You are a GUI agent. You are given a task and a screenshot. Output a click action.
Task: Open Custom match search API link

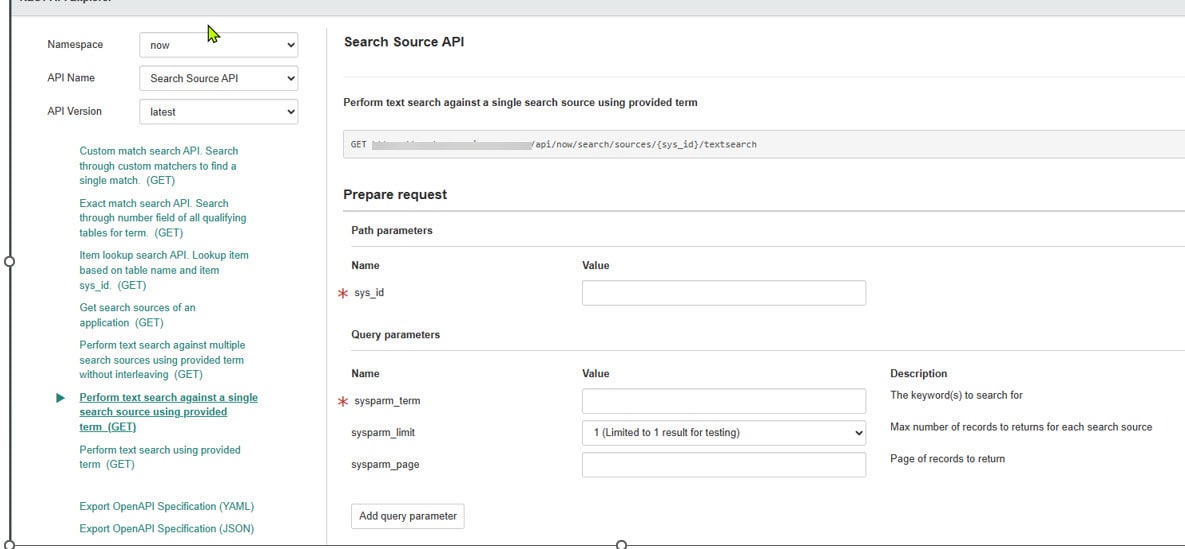click(158, 166)
